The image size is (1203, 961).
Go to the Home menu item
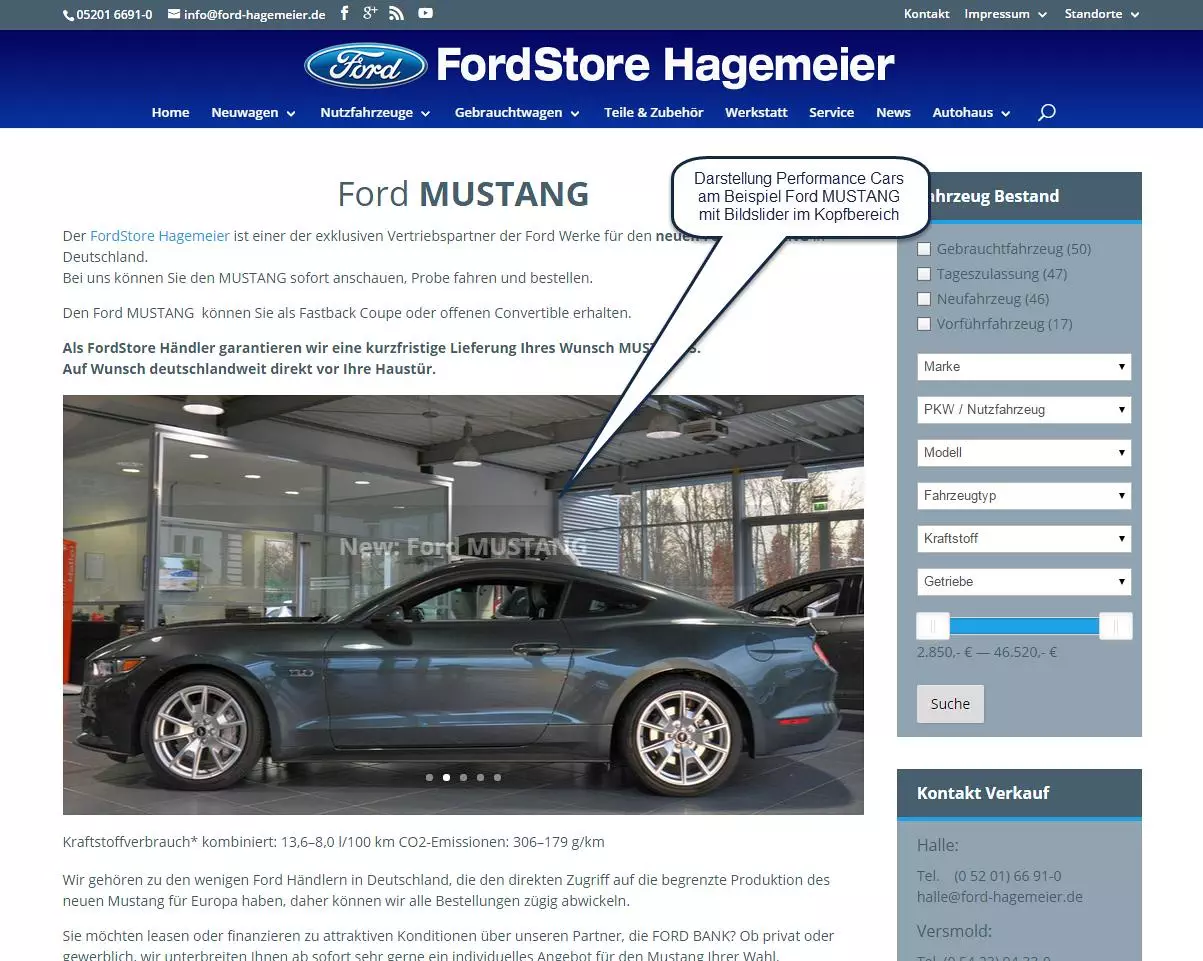170,113
